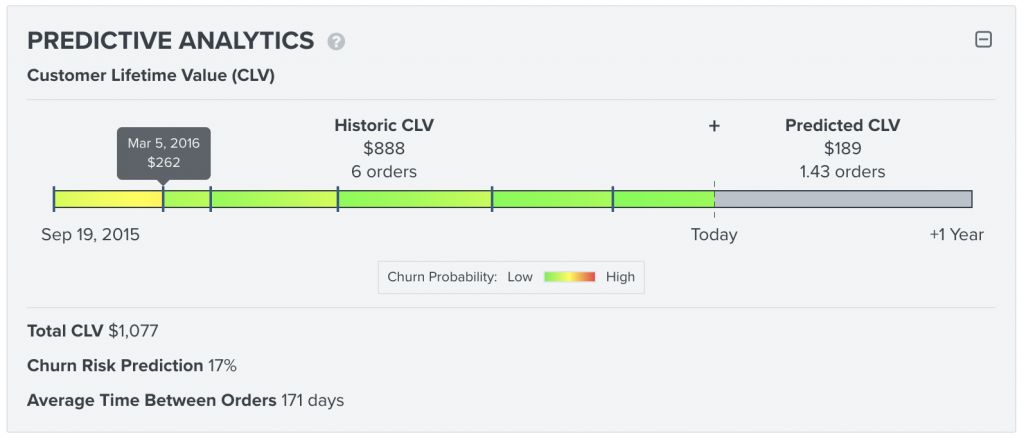Click the first order marker at timeline start
The height and width of the screenshot is (438, 1024).
(x=54, y=199)
